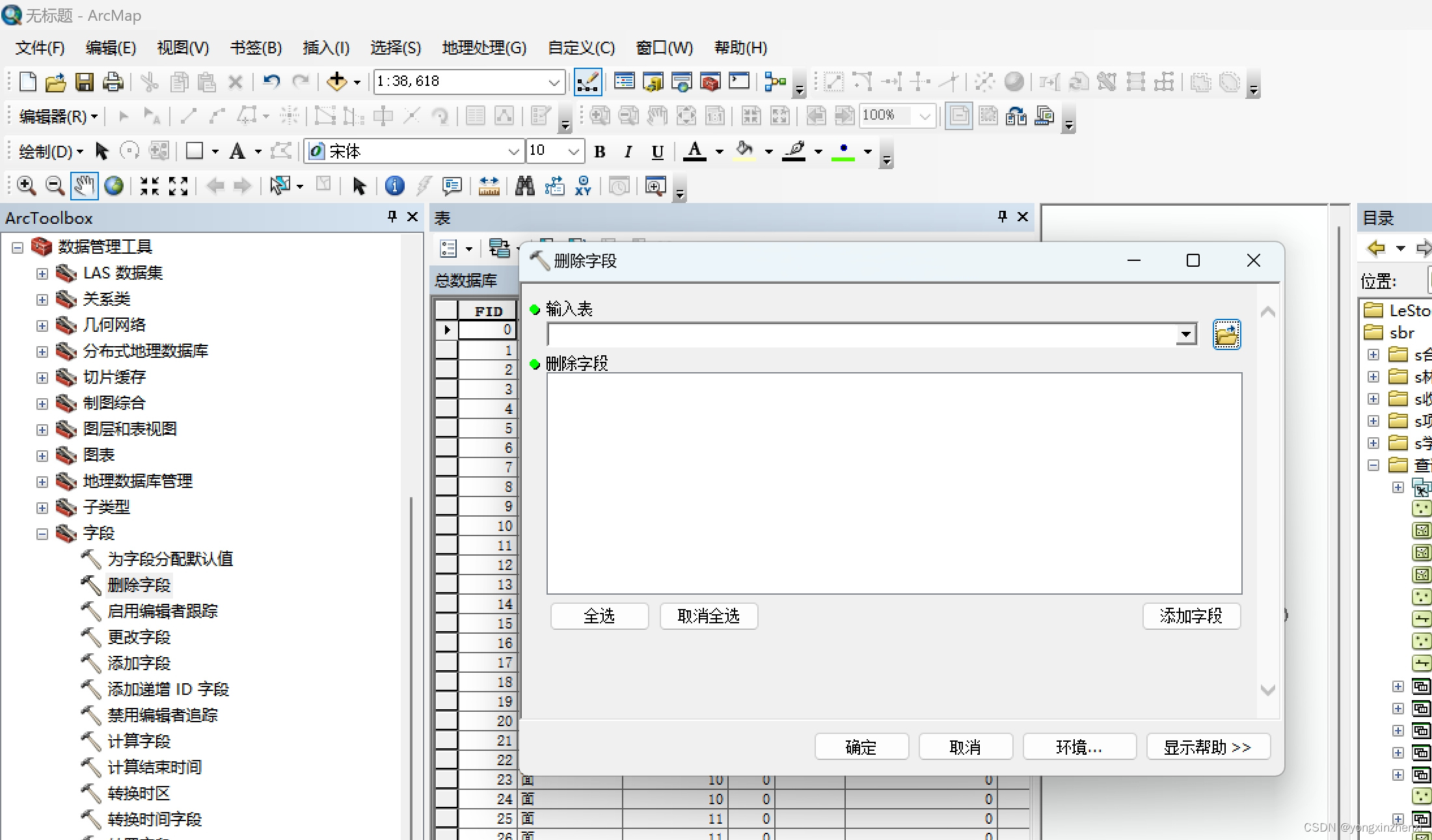Click the New document icon
This screenshot has height=840, width=1432.
point(27,82)
